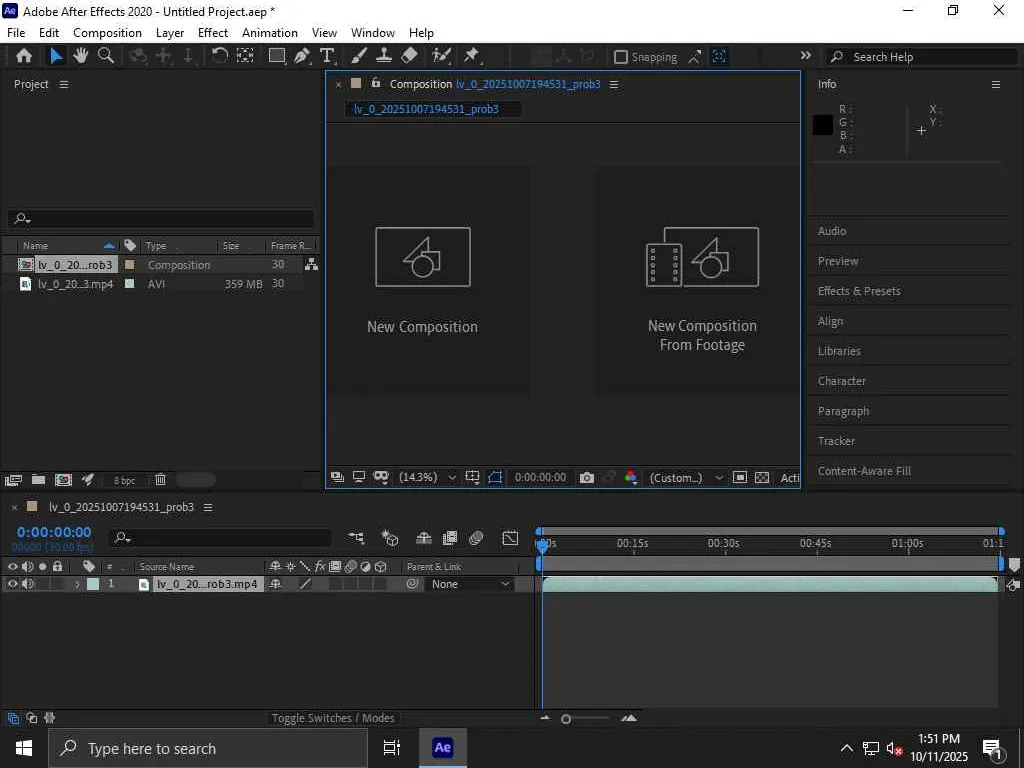Screen dimensions: 1024x768
Task: Toggle the transparency grid in viewer
Action: pyautogui.click(x=762, y=478)
